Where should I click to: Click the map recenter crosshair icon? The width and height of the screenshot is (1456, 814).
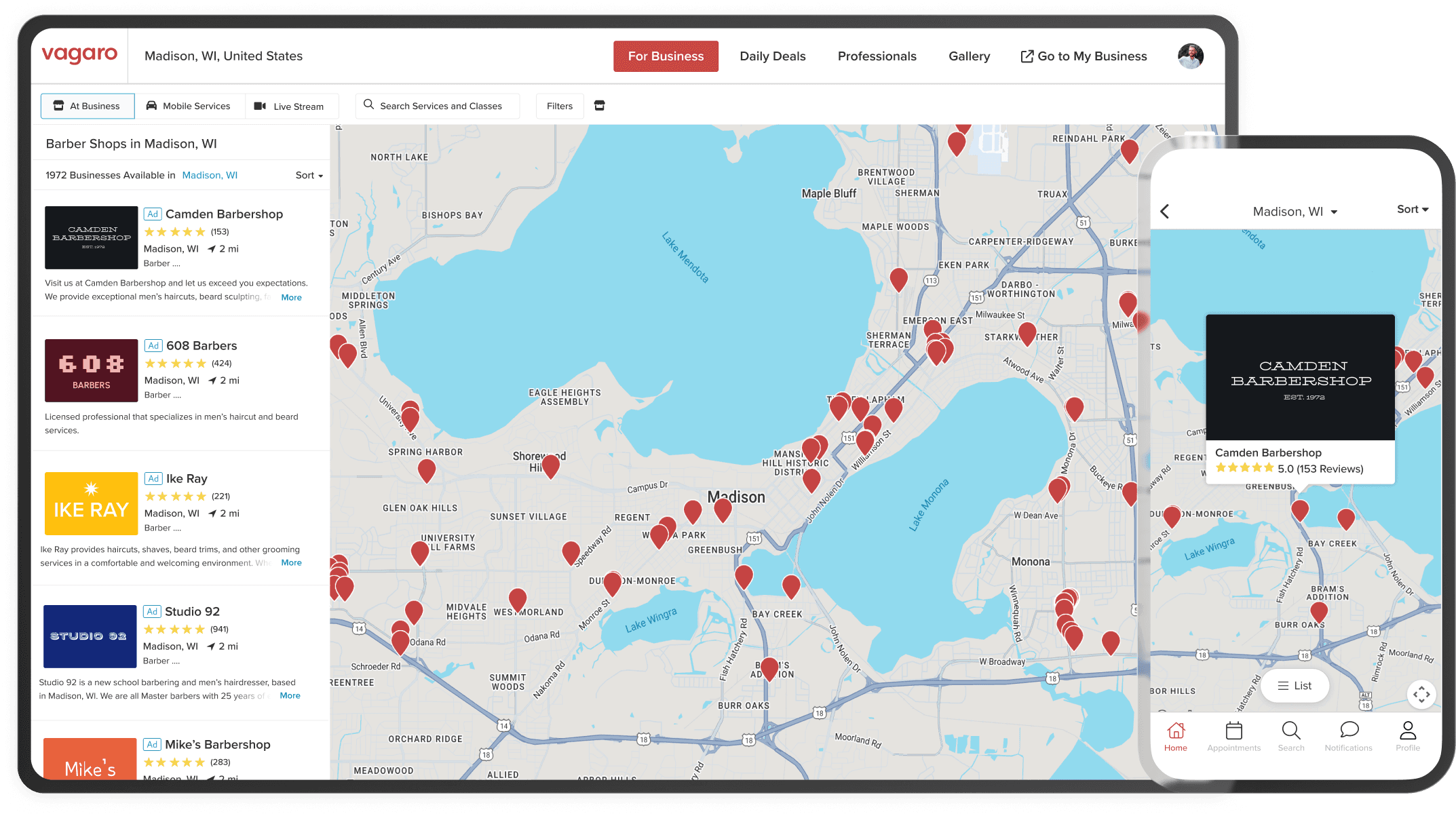pos(1421,694)
